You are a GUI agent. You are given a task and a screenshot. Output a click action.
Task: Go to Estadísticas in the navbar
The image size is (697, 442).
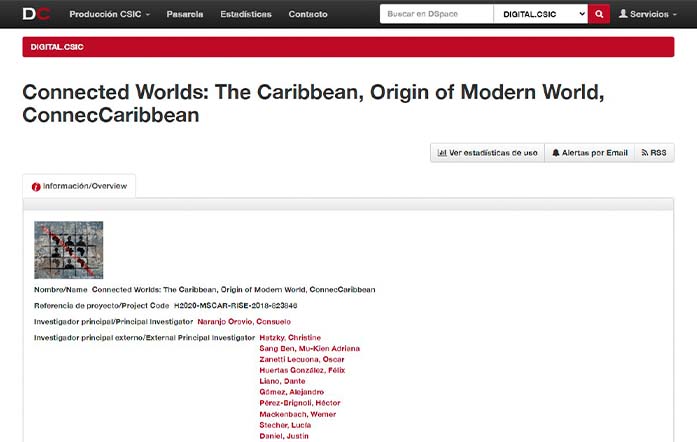point(246,14)
